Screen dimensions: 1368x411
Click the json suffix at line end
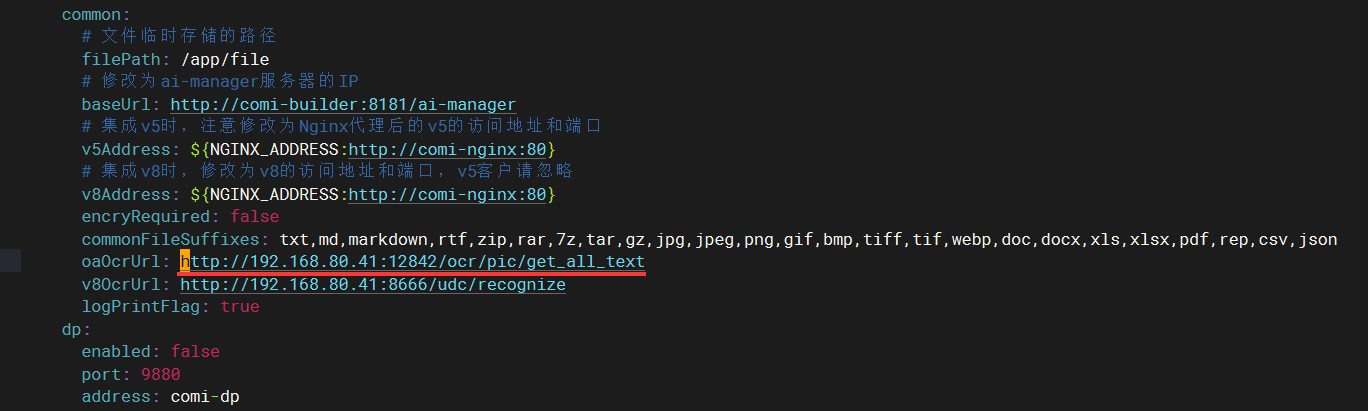coord(1318,240)
